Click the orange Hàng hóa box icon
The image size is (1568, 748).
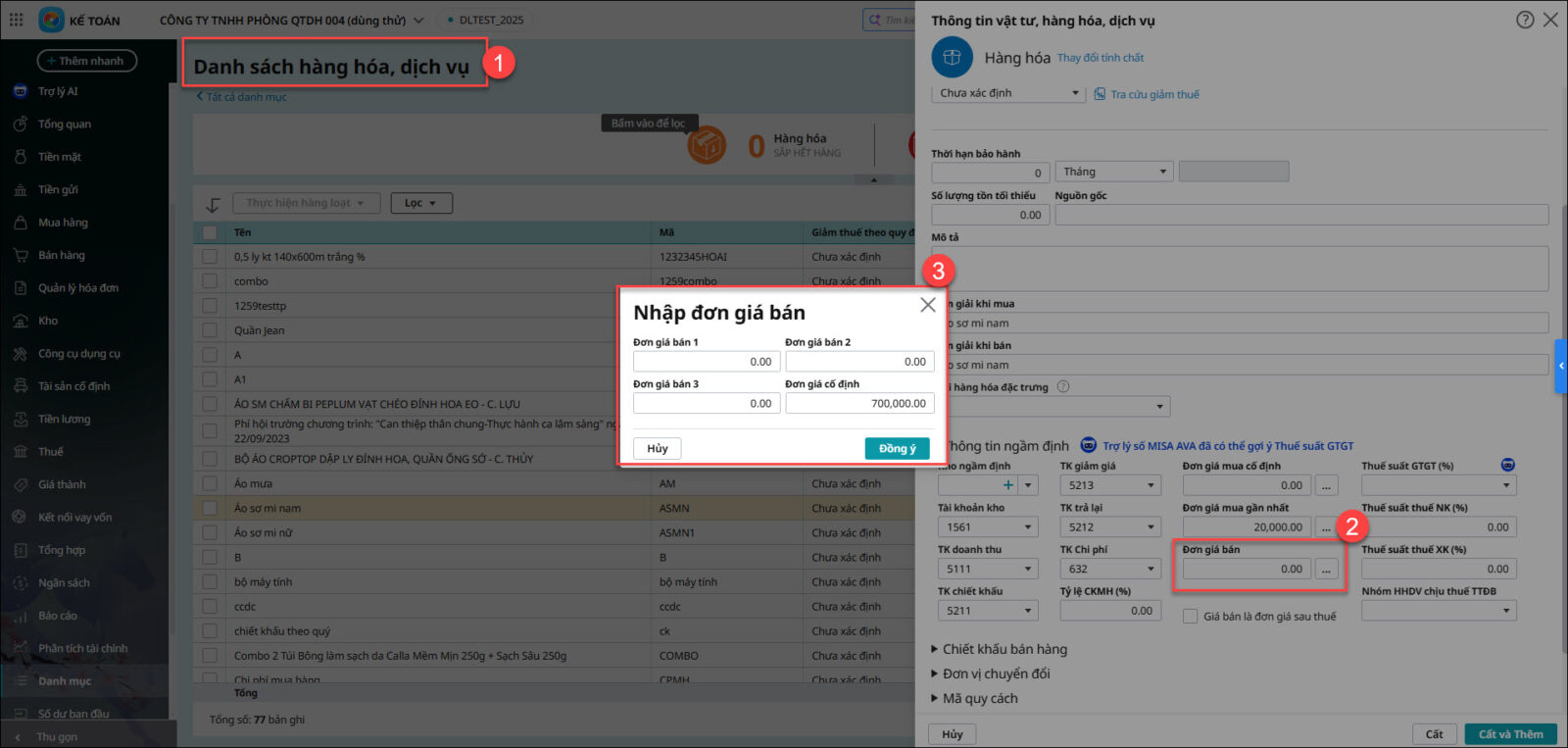point(706,146)
